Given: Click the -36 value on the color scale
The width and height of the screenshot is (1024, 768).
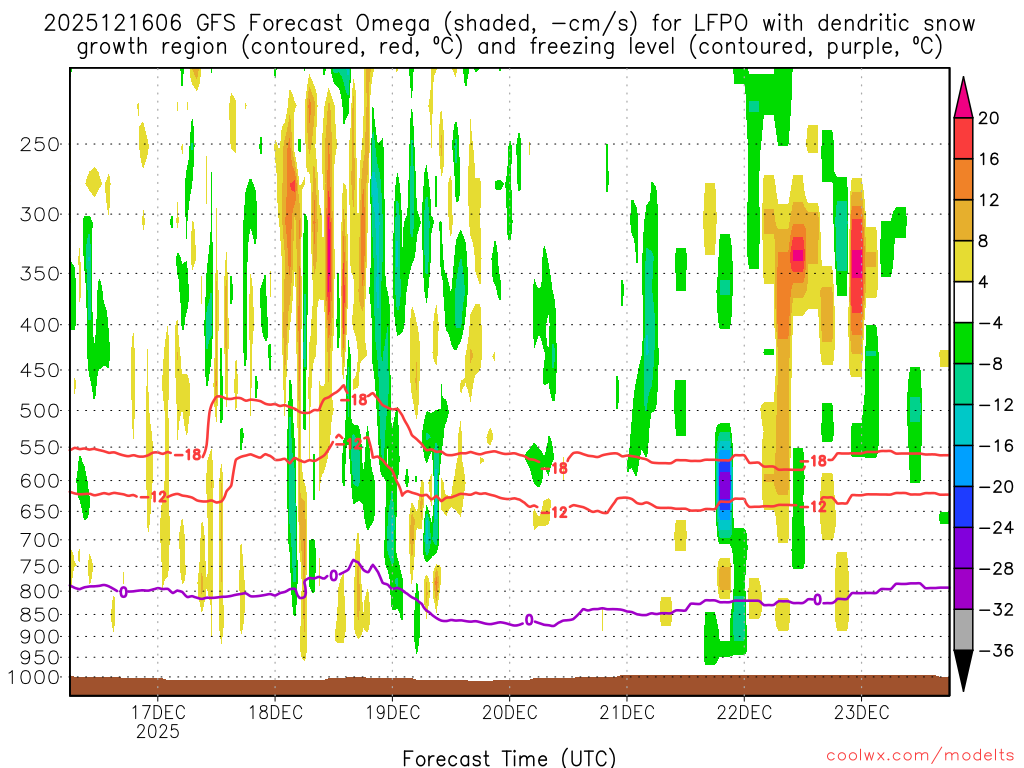Looking at the screenshot, I should [x=996, y=650].
